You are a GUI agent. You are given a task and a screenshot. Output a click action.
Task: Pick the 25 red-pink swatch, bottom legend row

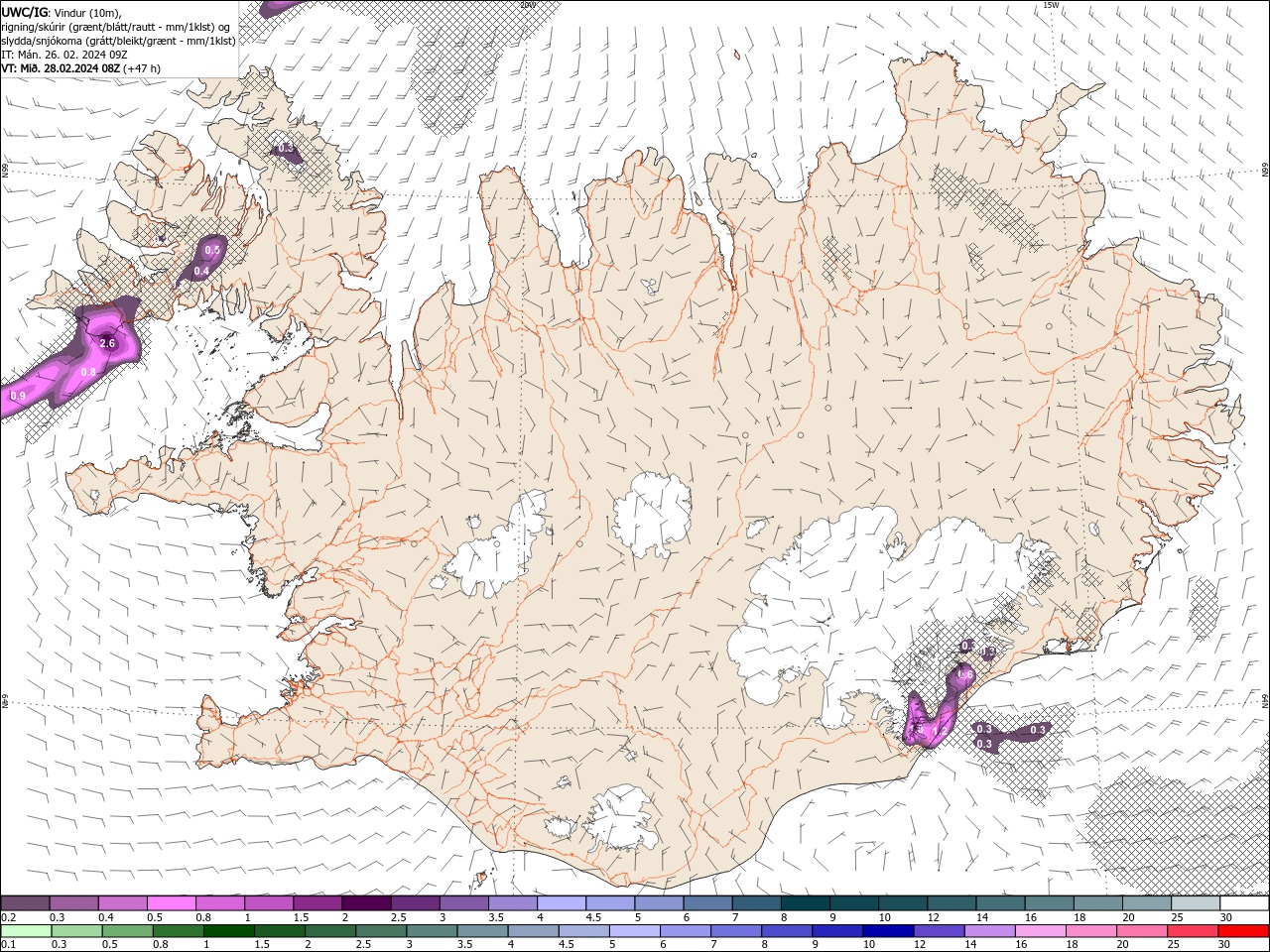pos(1193,931)
